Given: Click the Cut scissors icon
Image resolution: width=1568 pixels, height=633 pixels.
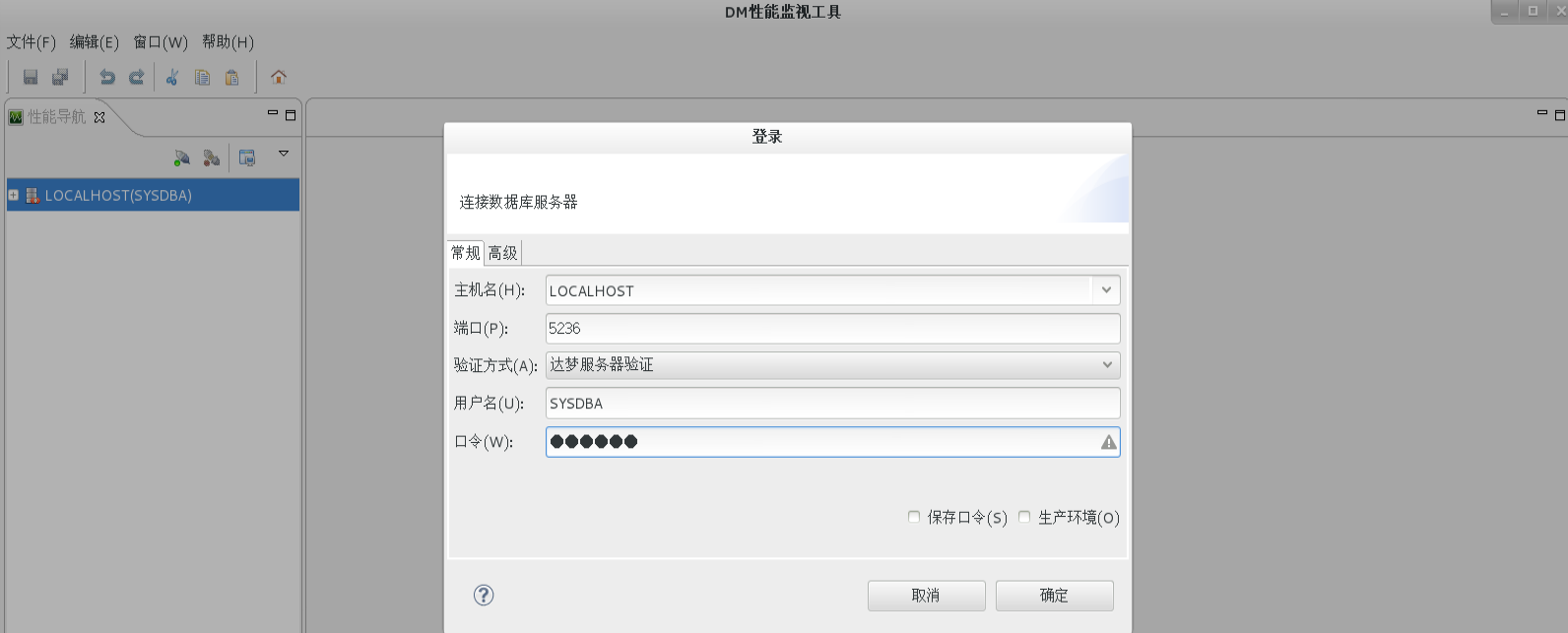Looking at the screenshot, I should (172, 77).
